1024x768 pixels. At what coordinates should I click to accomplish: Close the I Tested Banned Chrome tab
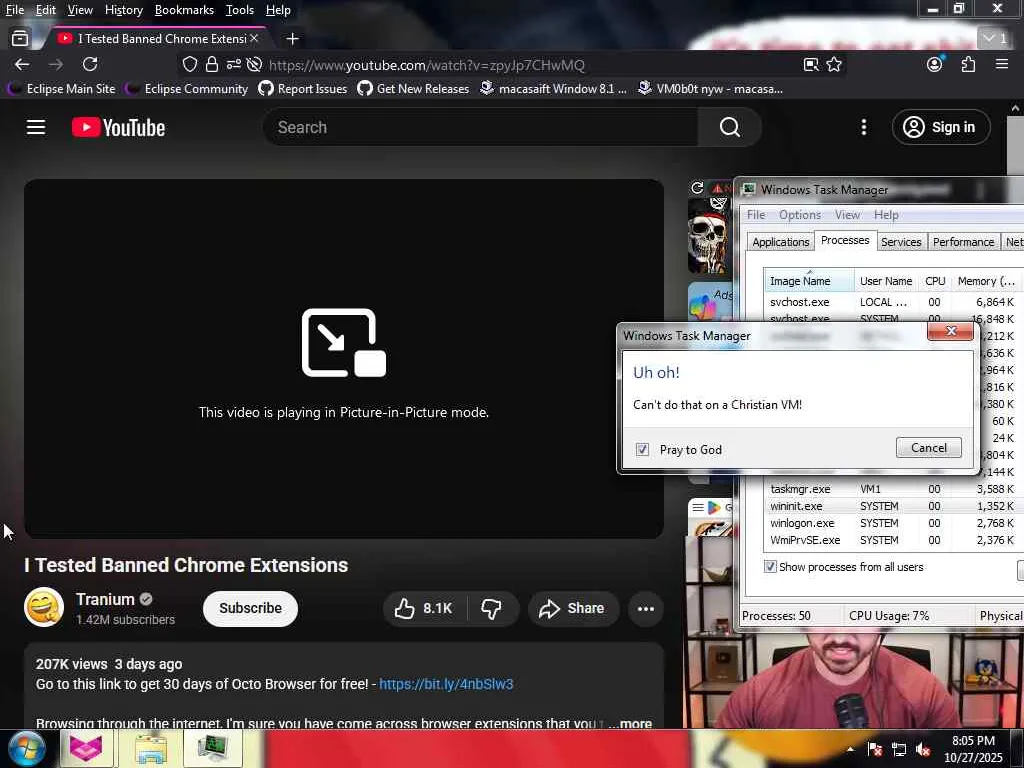click(254, 39)
